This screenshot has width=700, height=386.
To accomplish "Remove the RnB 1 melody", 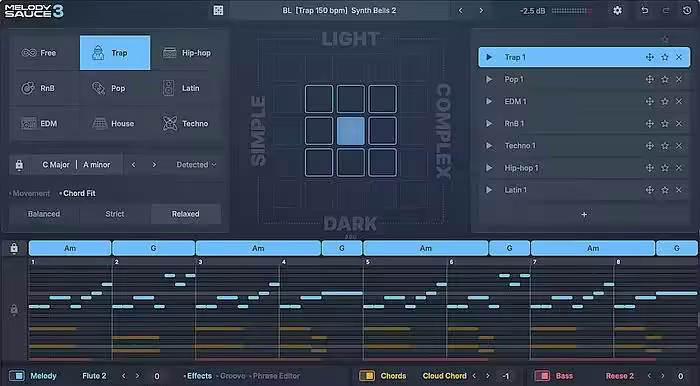I will (679, 123).
